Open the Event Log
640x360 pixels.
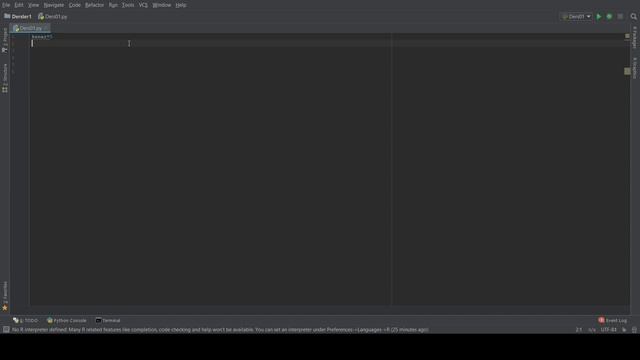pos(612,320)
